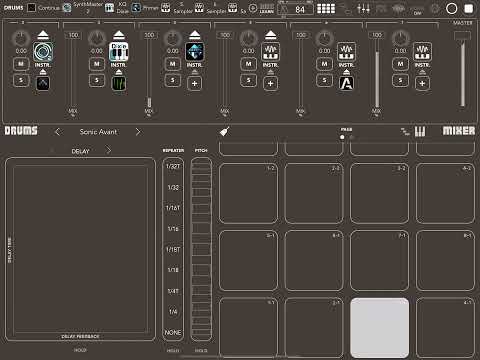Mute channel 5
This screenshot has width=480, height=360.
click(x=324, y=64)
